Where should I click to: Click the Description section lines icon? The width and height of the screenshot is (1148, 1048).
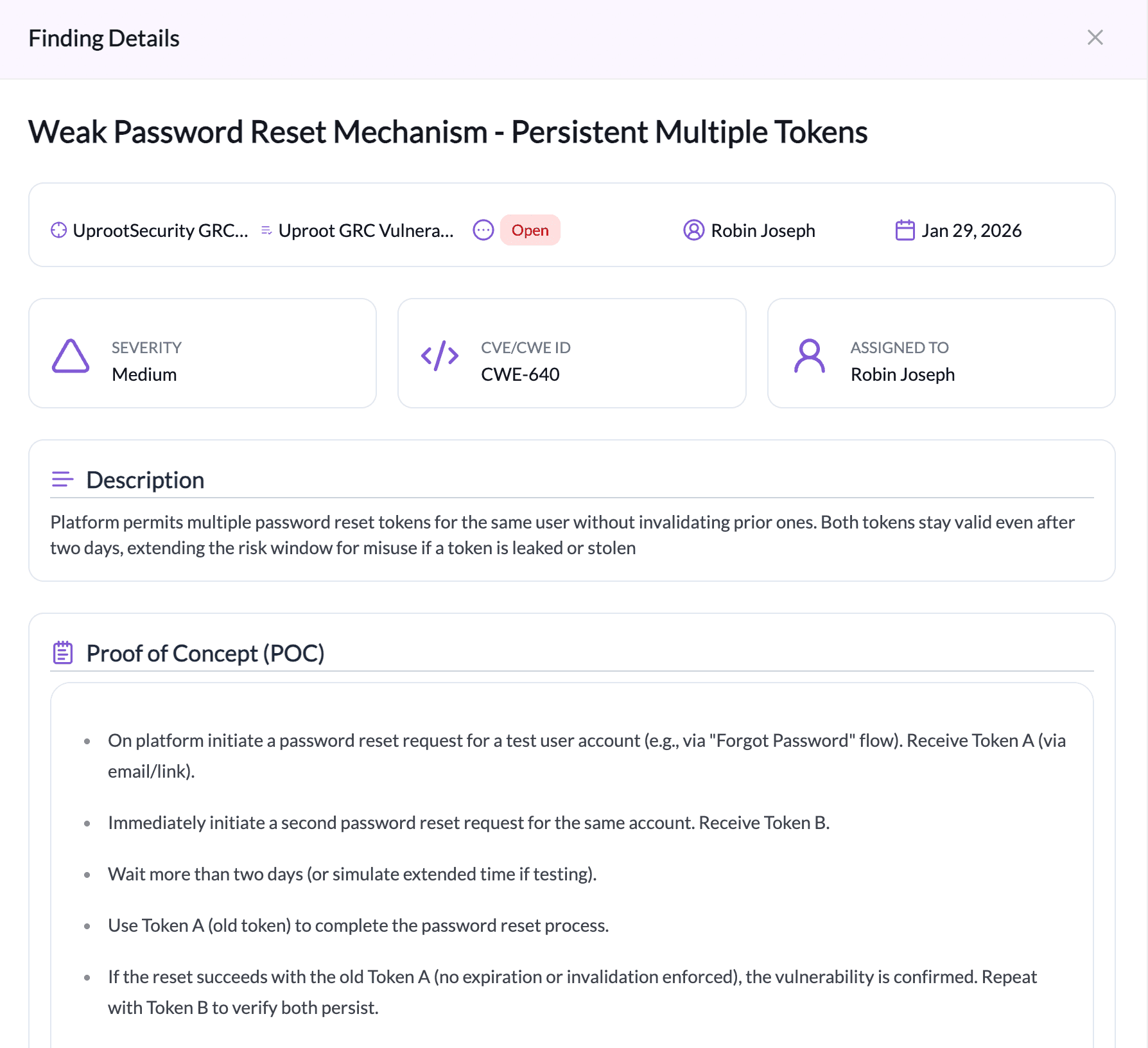coord(62,480)
